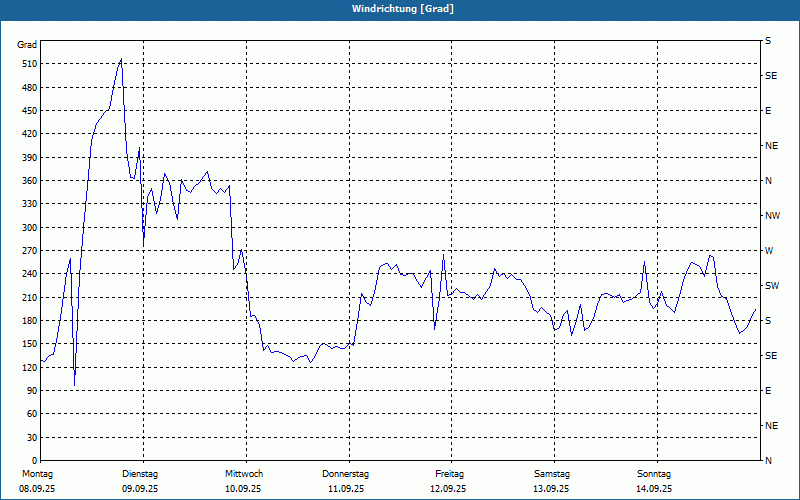Click the Freitag day label
Screen dimensions: 800x500
[x=450, y=474]
